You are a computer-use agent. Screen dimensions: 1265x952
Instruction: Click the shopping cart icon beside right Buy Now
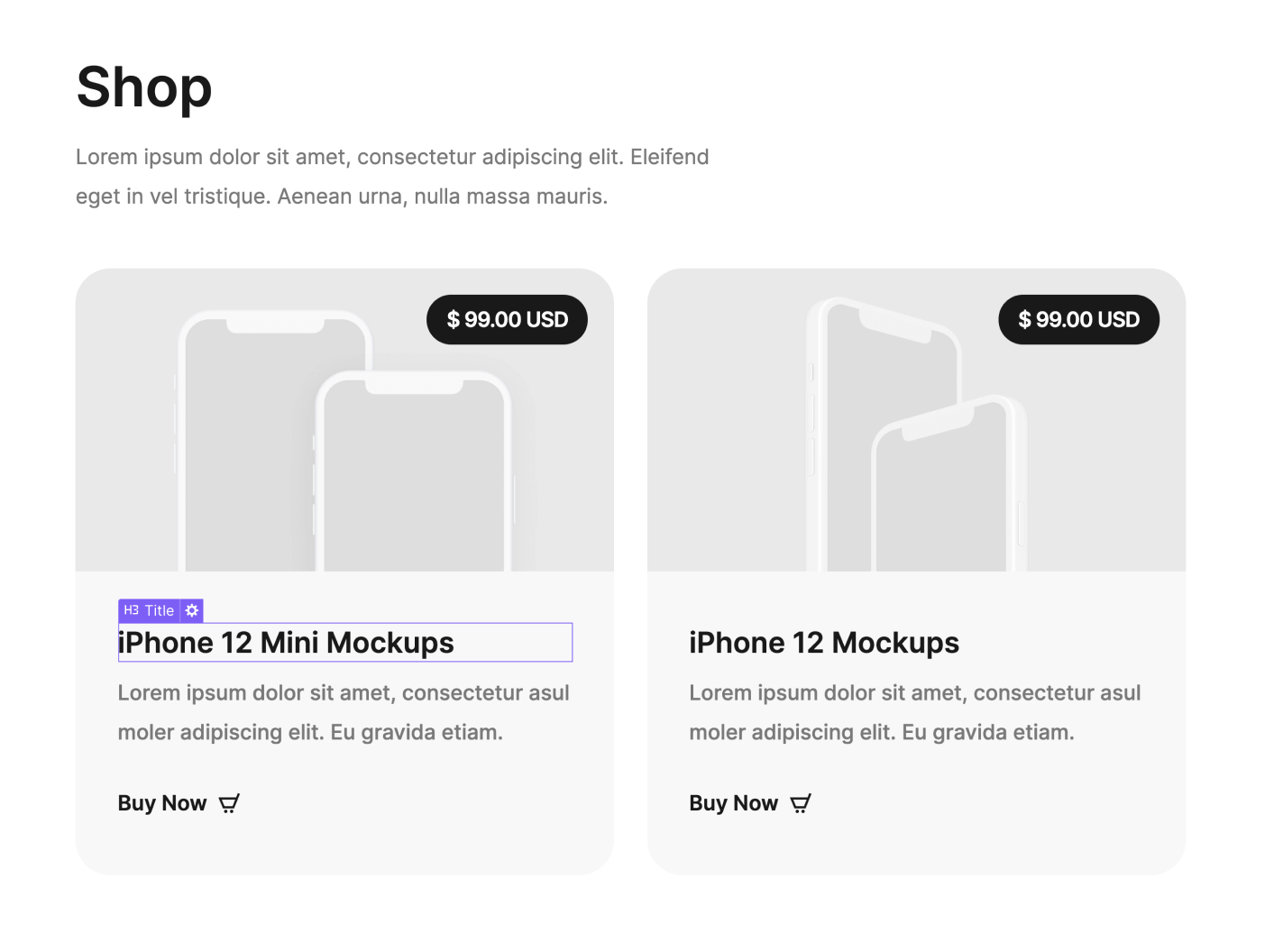pyautogui.click(x=801, y=802)
